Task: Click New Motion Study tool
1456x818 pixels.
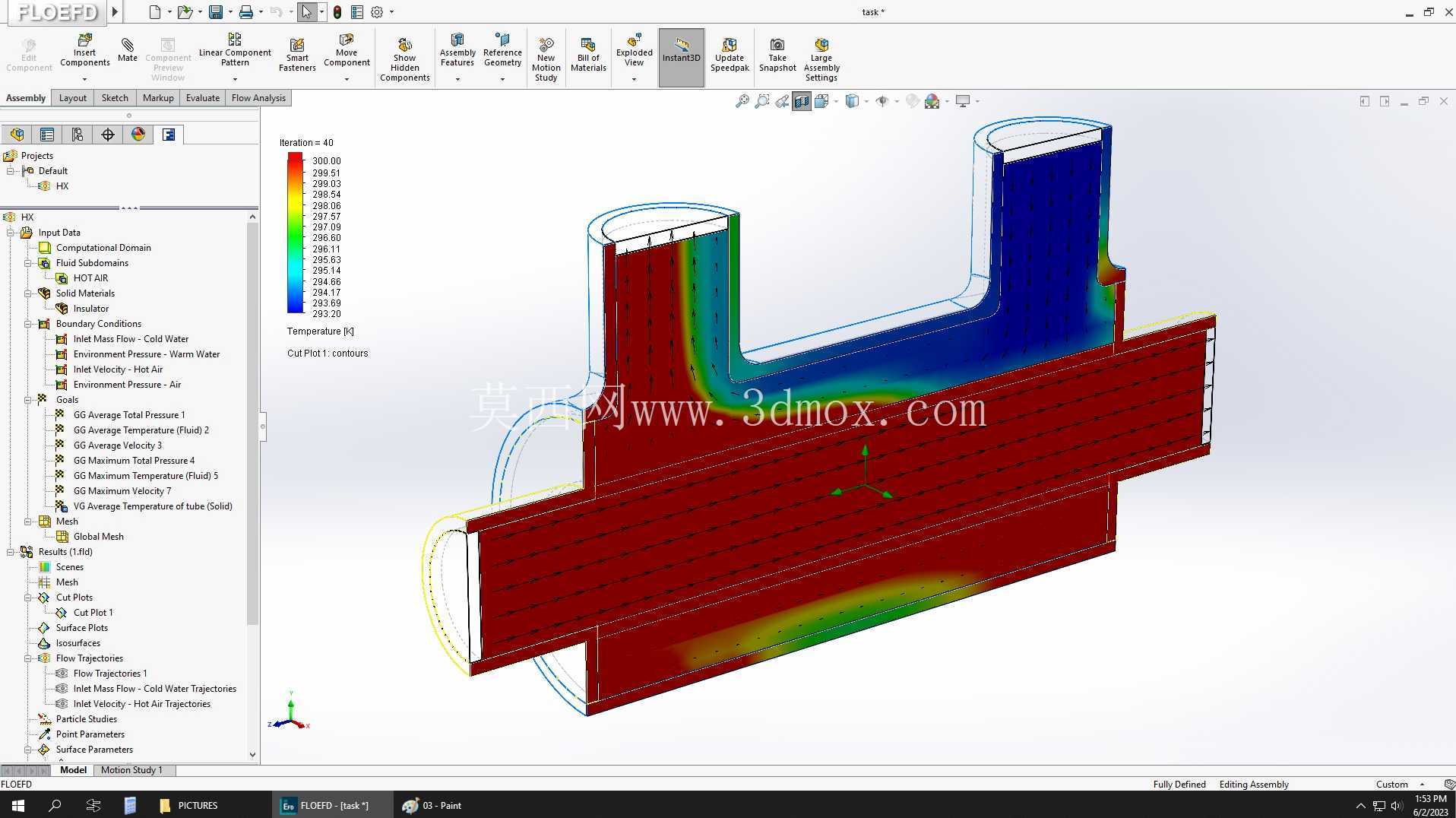Action: pyautogui.click(x=546, y=59)
